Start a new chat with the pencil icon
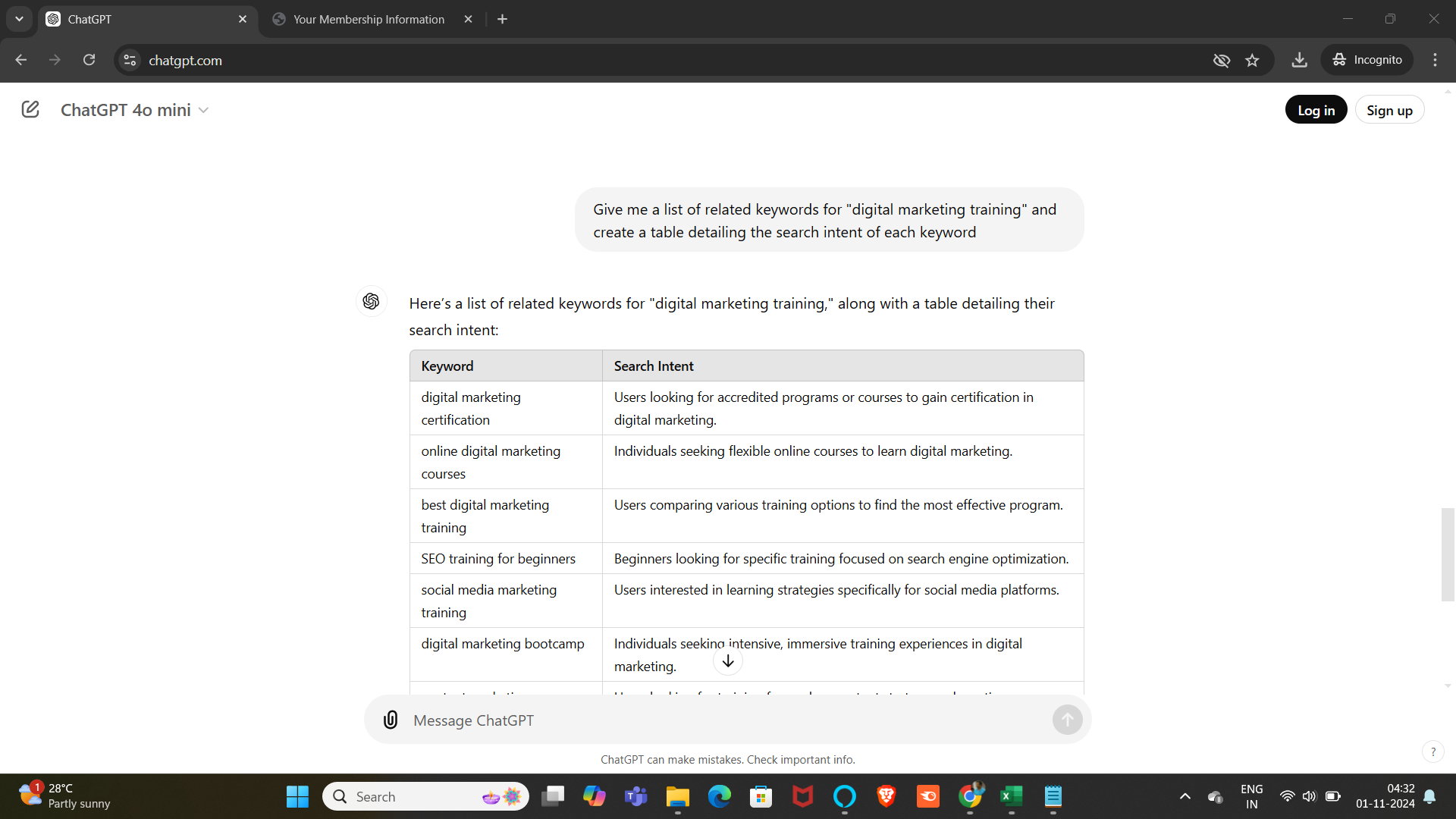 pos(30,109)
